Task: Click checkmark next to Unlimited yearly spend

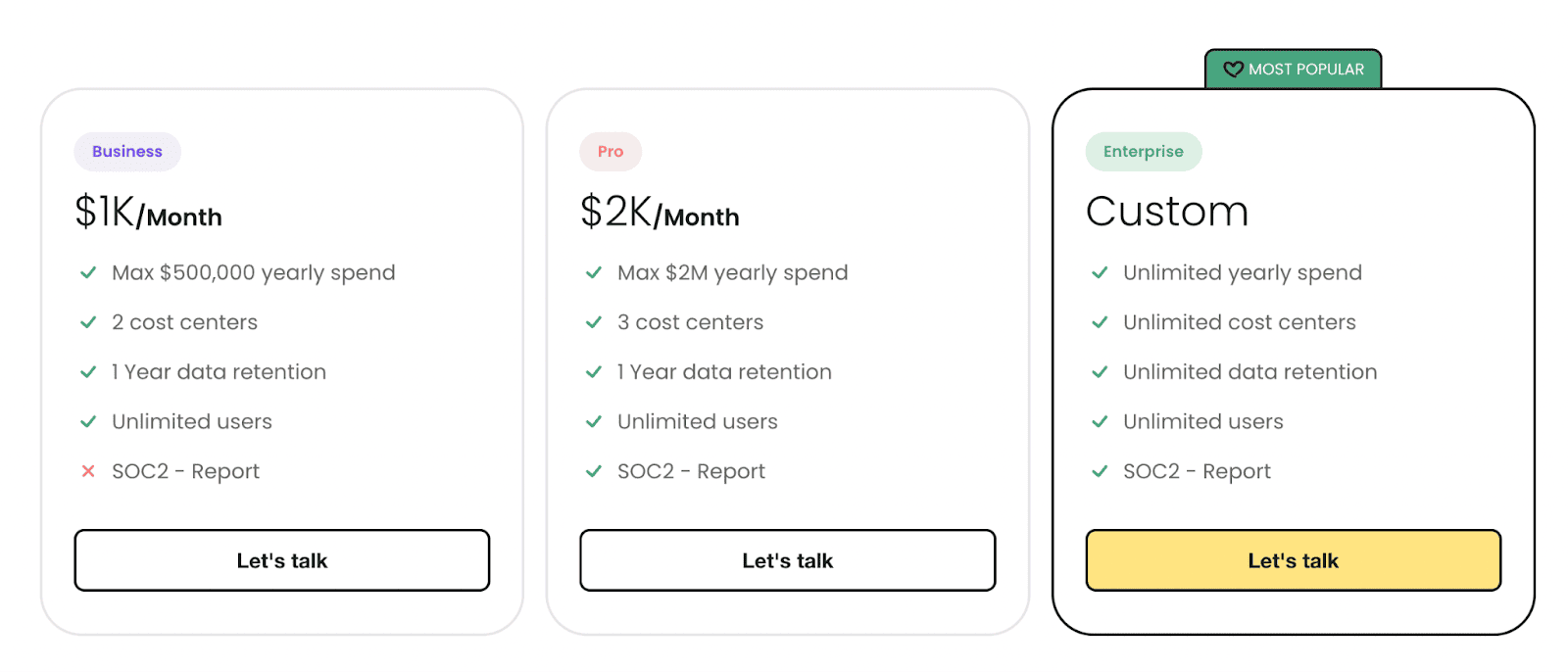Action: tap(1100, 272)
